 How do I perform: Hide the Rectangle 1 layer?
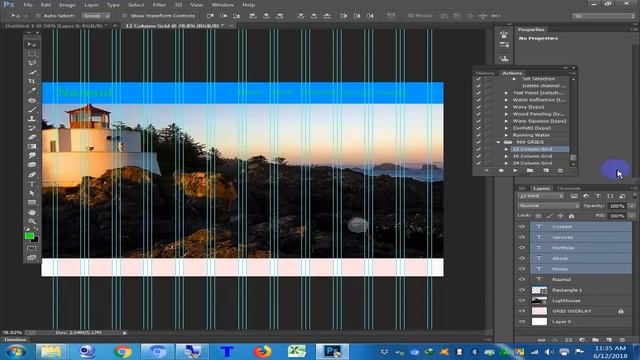(522, 290)
